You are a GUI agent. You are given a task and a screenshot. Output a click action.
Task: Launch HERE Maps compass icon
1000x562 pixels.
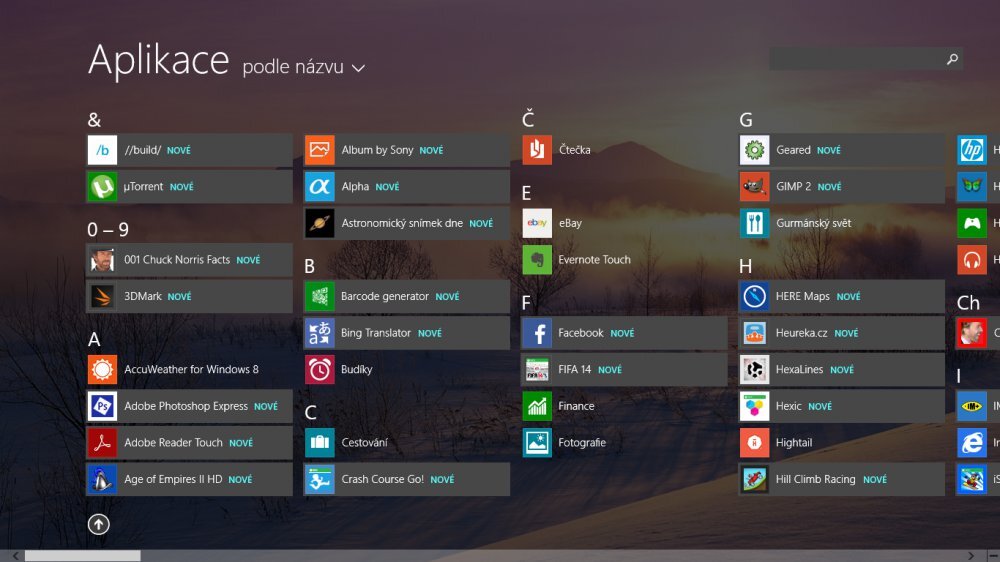(x=754, y=296)
